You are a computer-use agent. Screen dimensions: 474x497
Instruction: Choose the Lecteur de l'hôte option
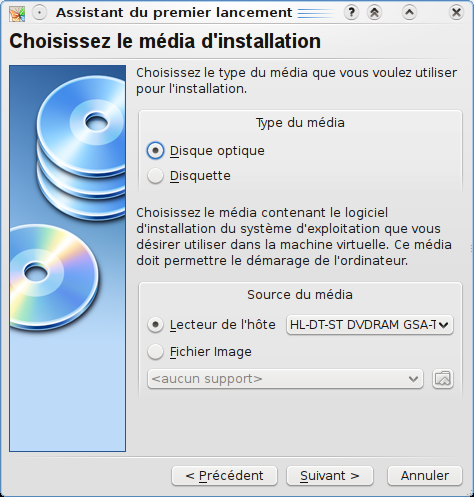[155, 325]
